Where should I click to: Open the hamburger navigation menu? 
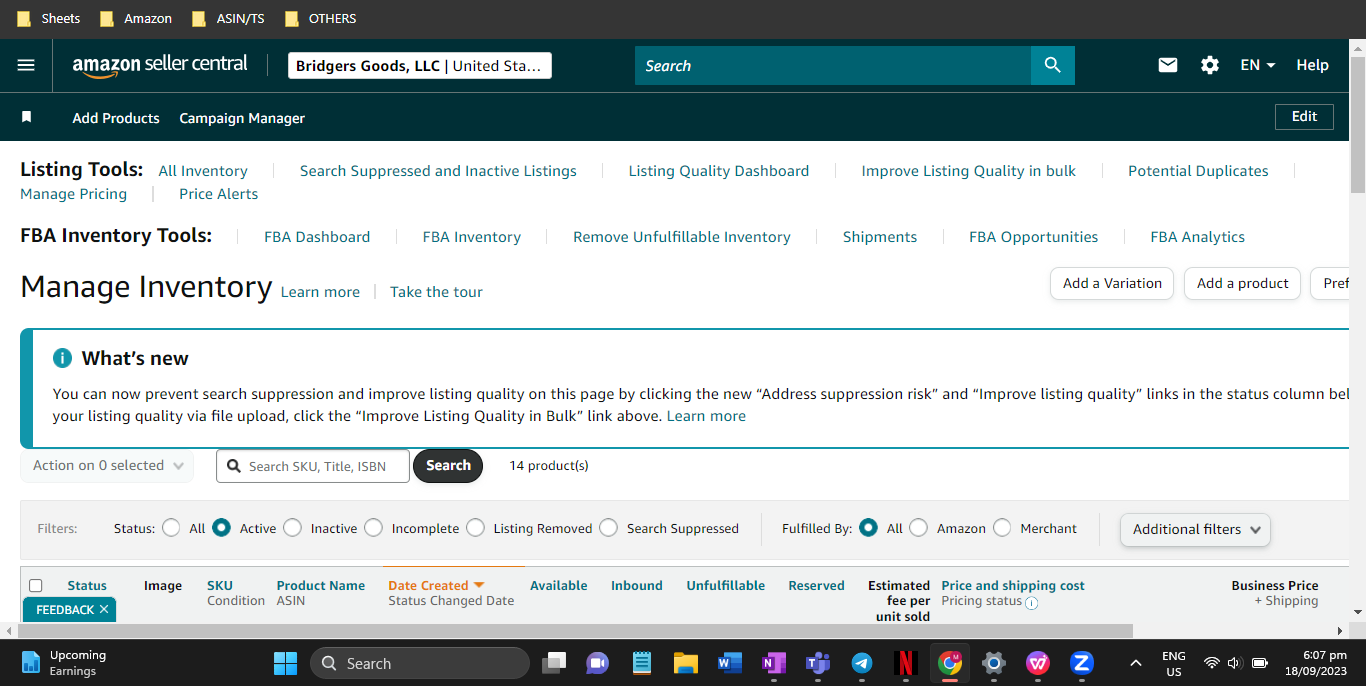pyautogui.click(x=26, y=65)
